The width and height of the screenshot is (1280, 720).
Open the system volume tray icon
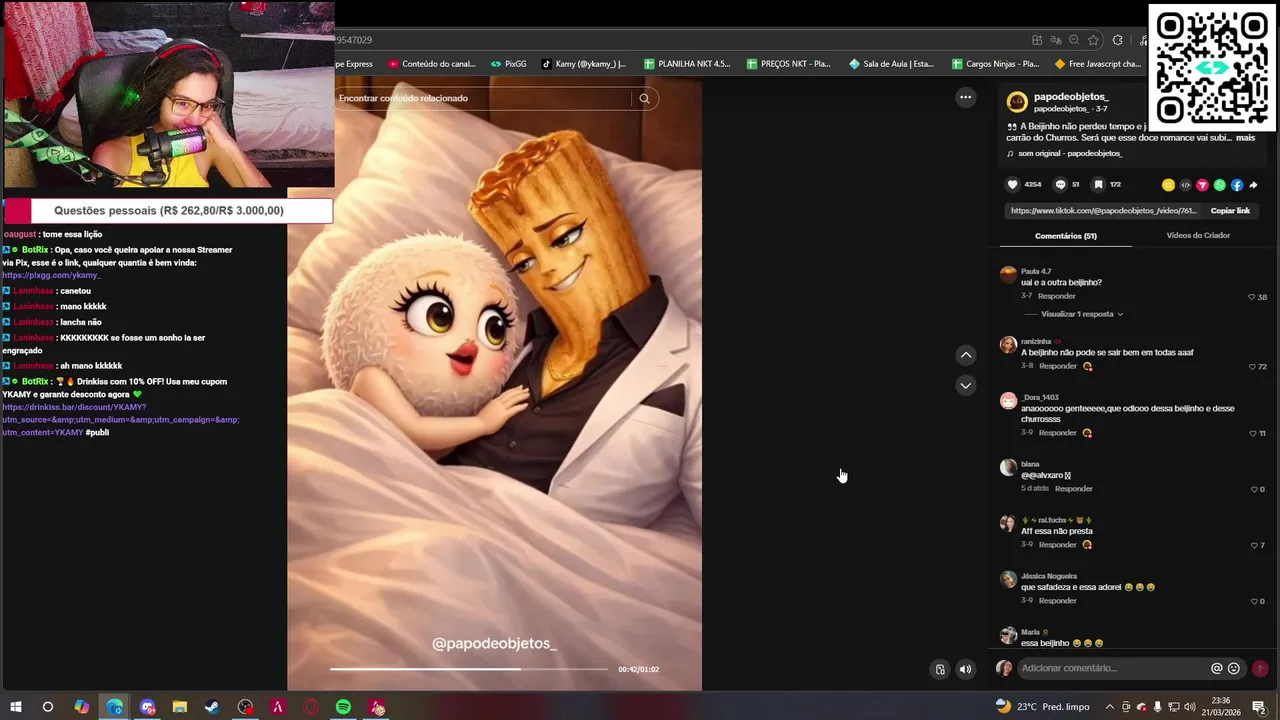1189,707
